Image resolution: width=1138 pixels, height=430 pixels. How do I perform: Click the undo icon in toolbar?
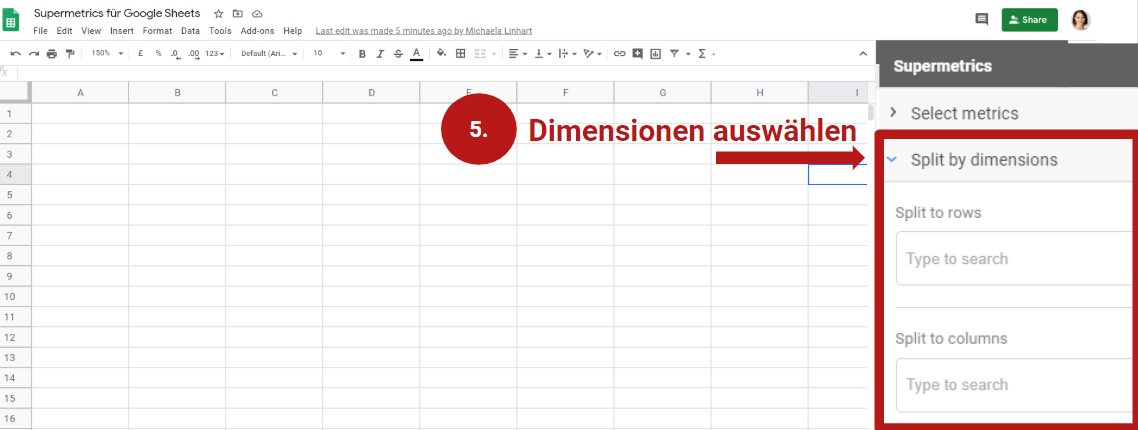15,53
